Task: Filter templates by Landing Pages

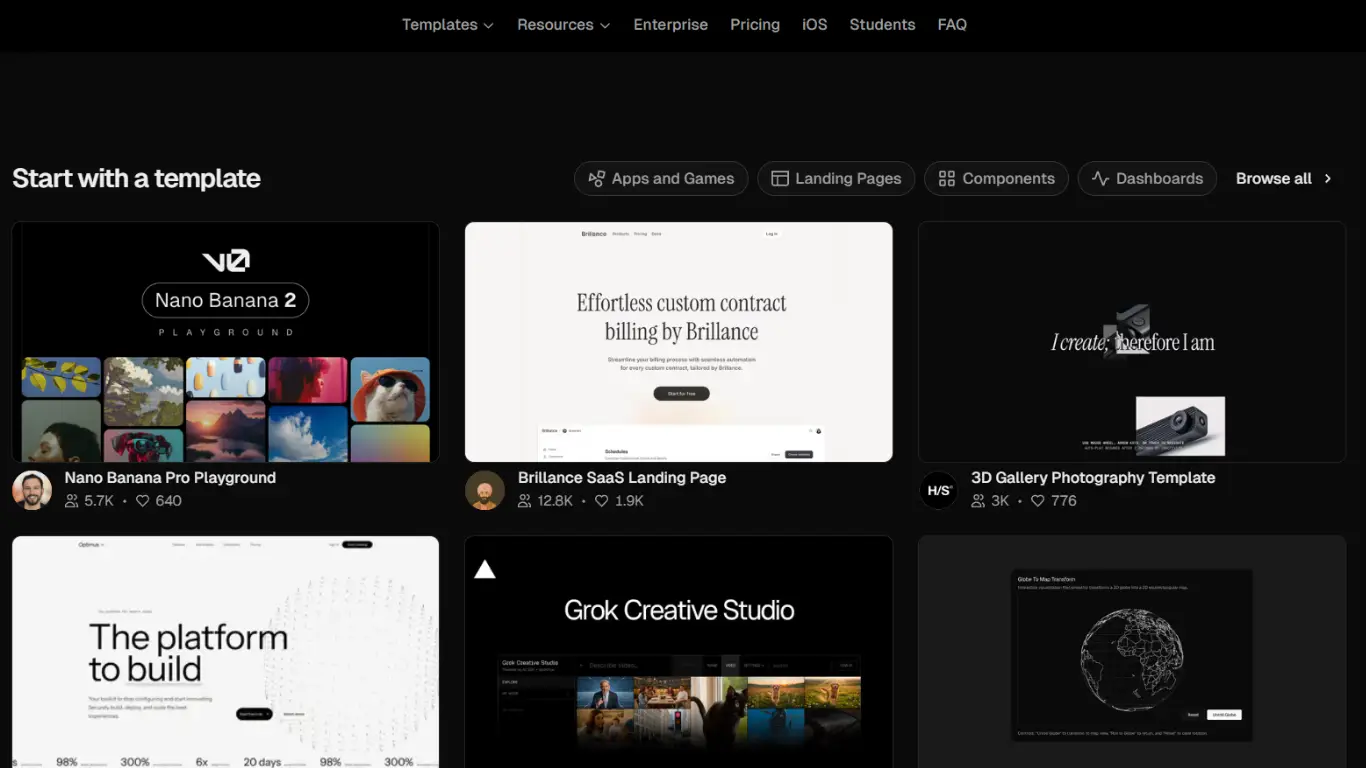Action: (x=836, y=179)
